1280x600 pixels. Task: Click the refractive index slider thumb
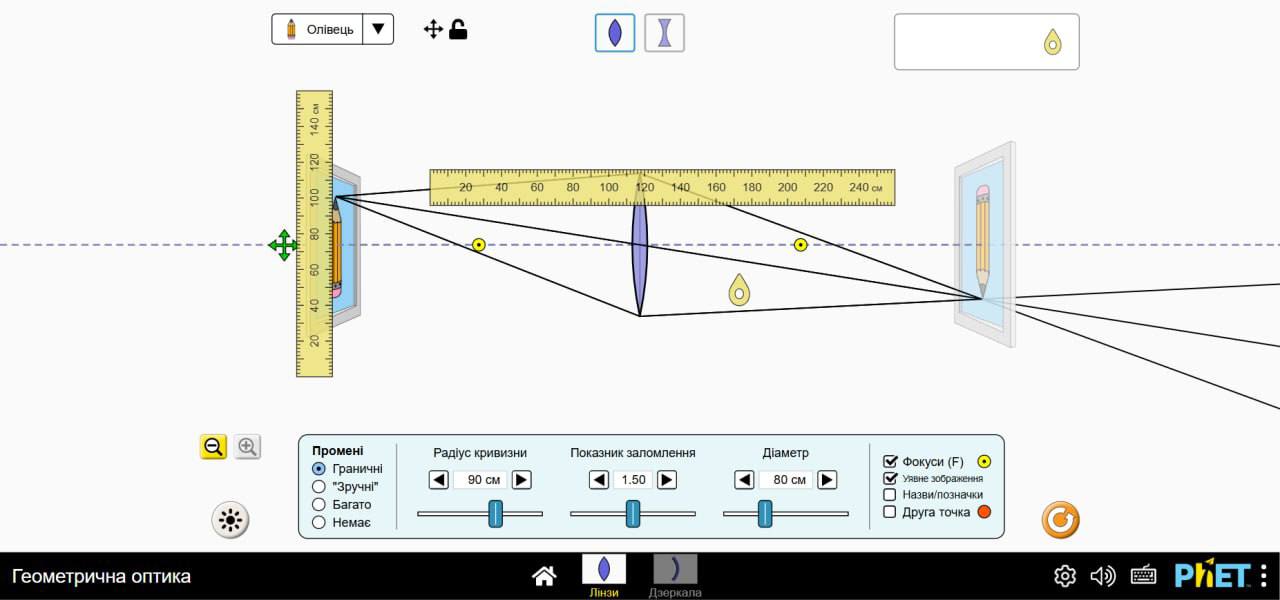(633, 513)
